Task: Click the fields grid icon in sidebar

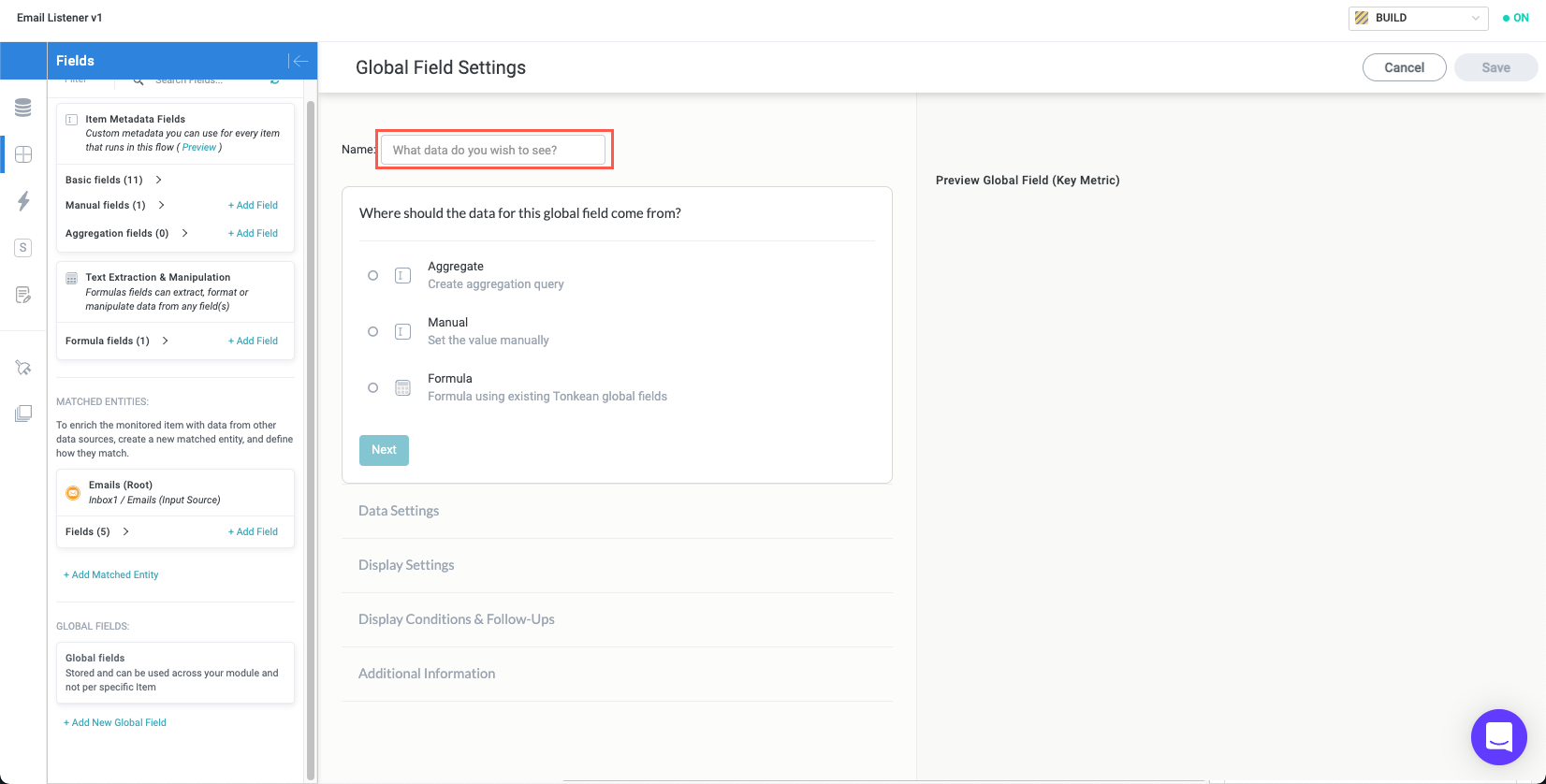Action: tap(23, 154)
